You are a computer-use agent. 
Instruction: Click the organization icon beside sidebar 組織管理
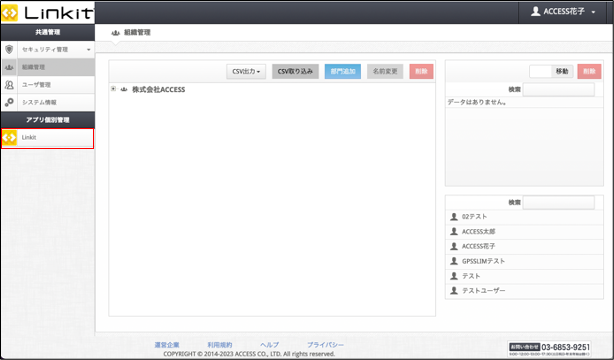coord(9,67)
